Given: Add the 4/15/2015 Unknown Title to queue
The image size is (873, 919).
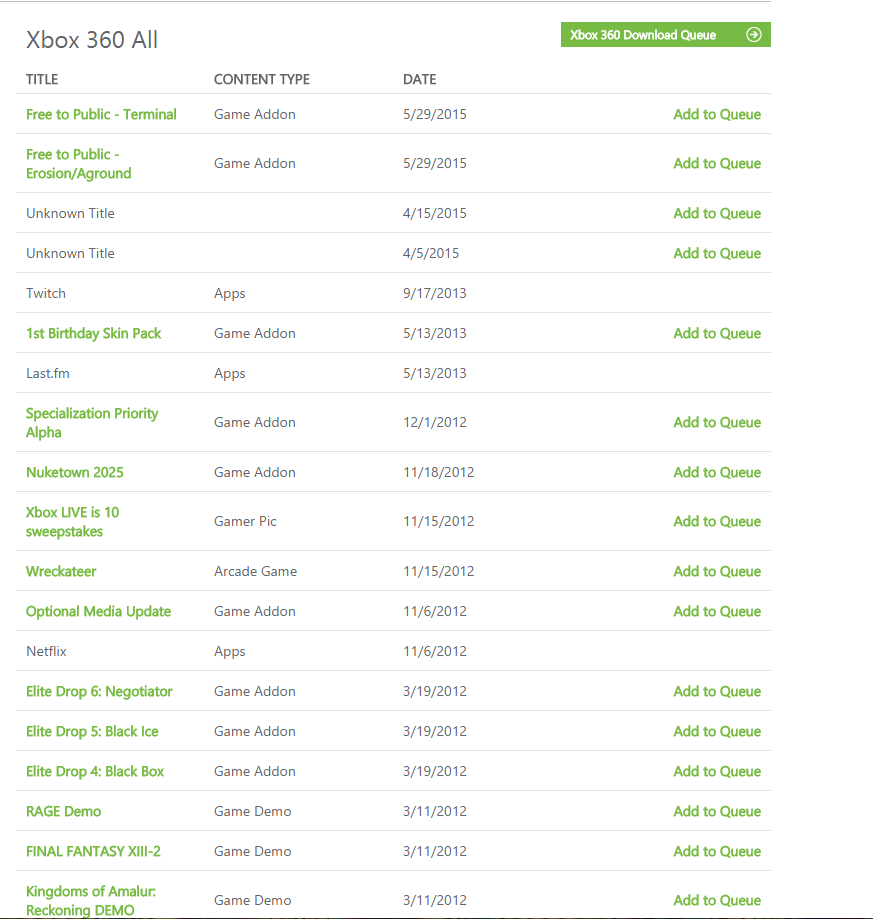Looking at the screenshot, I should [x=717, y=213].
